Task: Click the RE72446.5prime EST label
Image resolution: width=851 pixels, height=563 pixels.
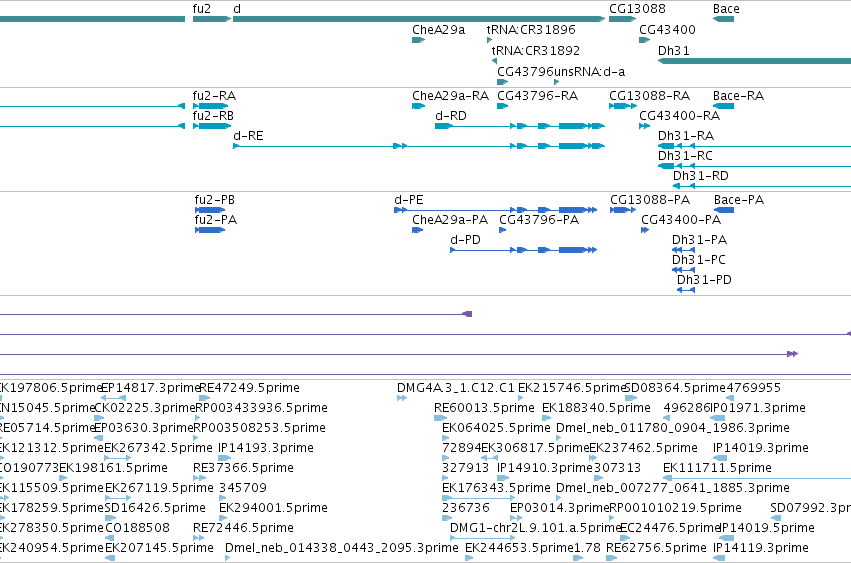Action: [243, 528]
